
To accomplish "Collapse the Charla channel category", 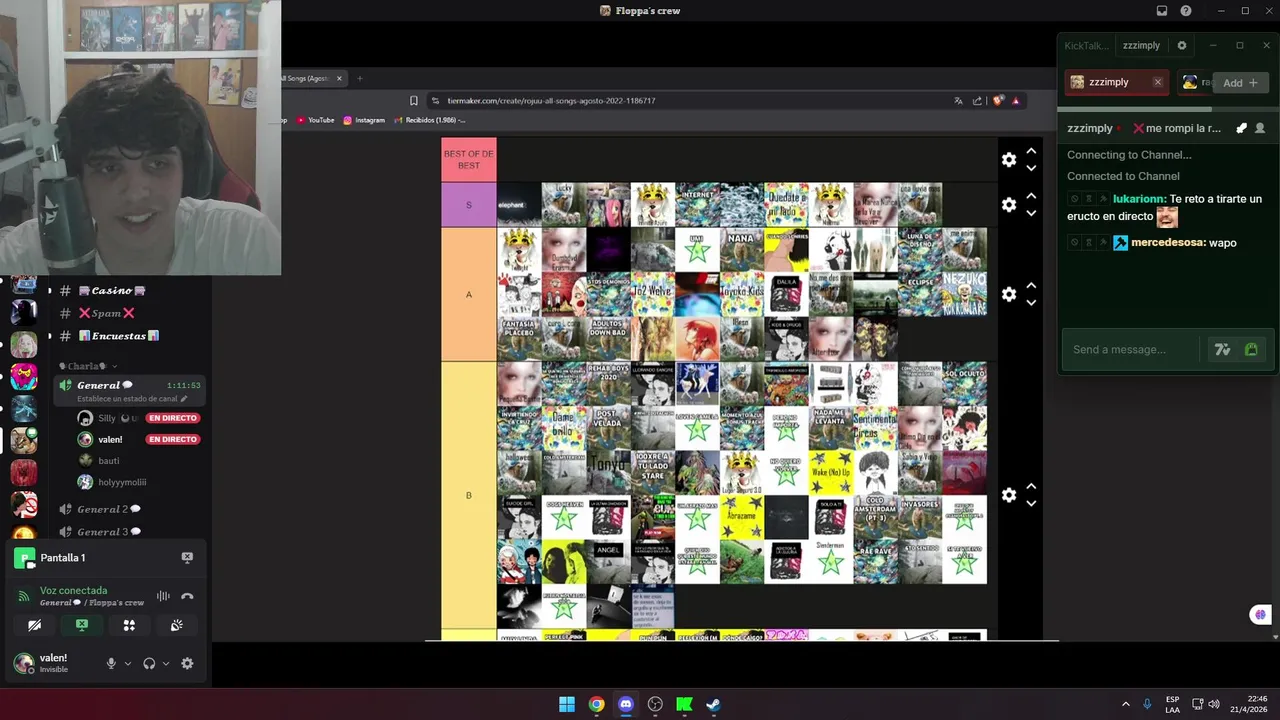I will [88, 366].
